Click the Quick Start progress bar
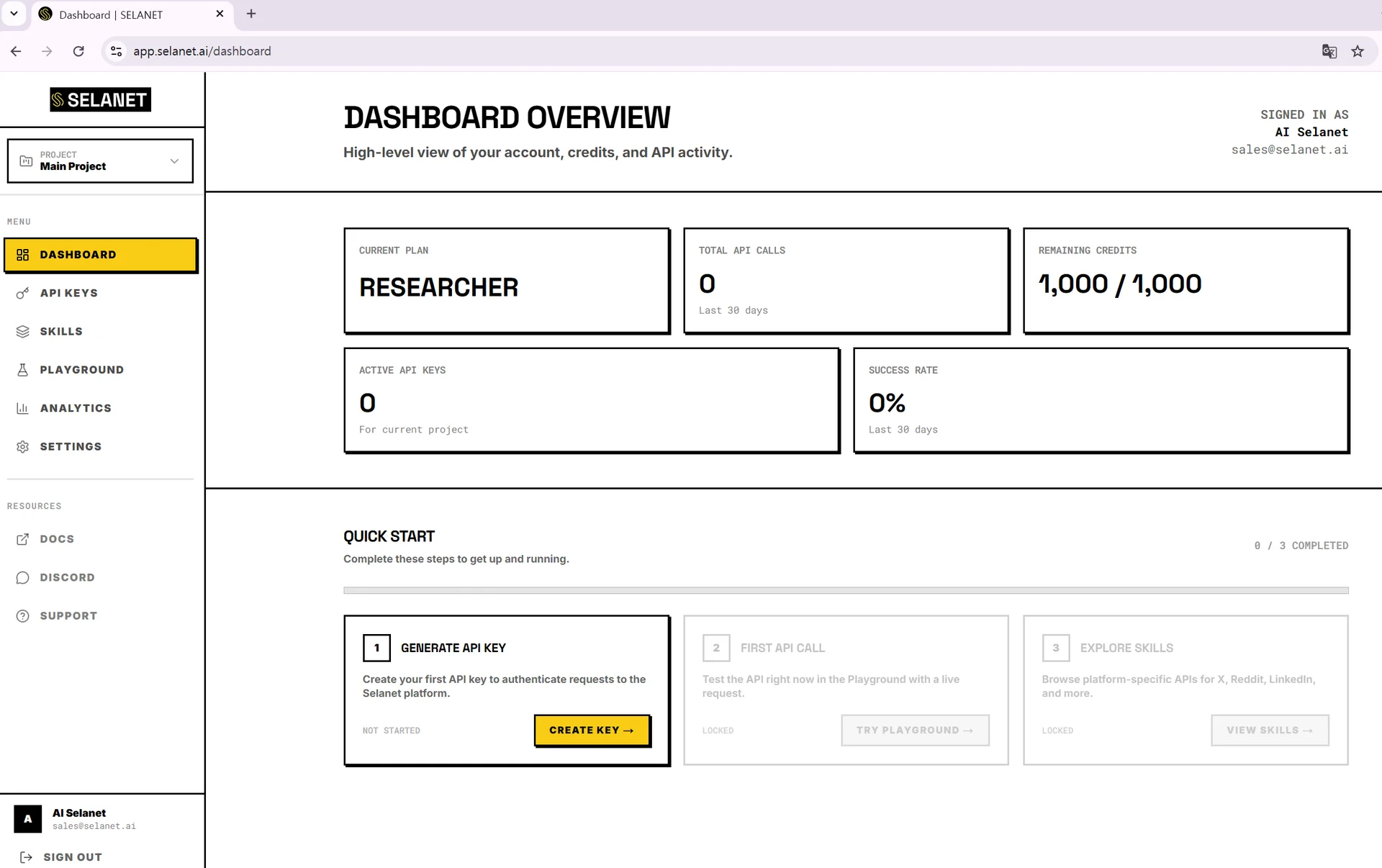Screen dimensions: 1382x868 pos(846,590)
